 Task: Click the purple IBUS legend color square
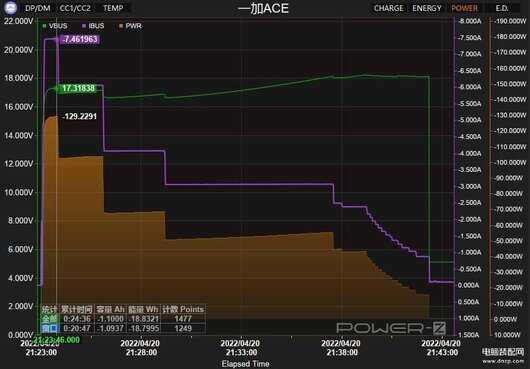84,26
